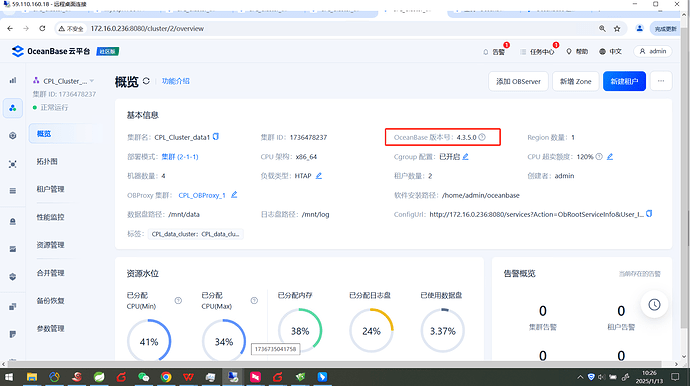Image resolution: width=690 pixels, height=386 pixels.
Task: Edit the Cgroup configuration setting
Action: (x=466, y=157)
